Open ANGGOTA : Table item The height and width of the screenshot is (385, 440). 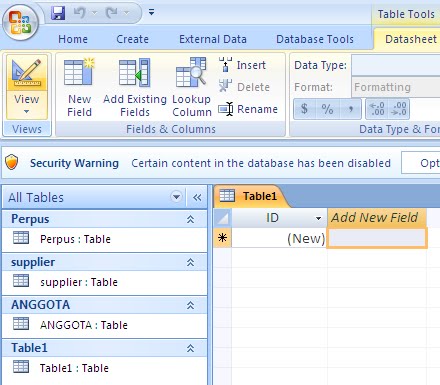point(104,325)
